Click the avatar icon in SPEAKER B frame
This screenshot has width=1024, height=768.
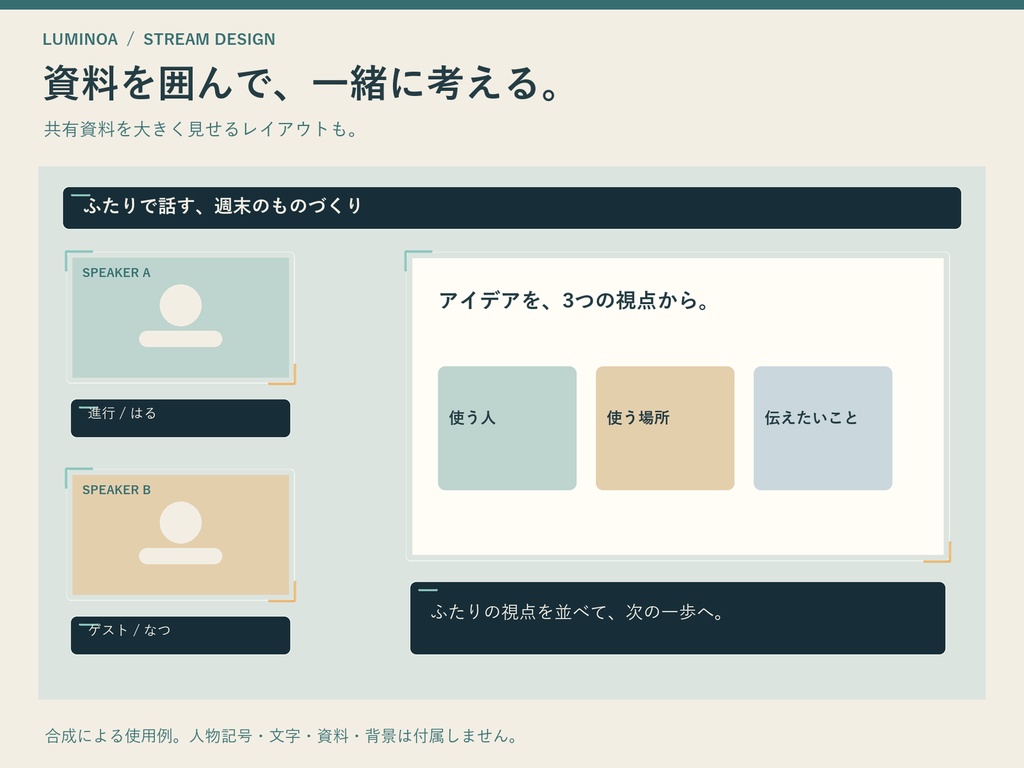[x=181, y=533]
